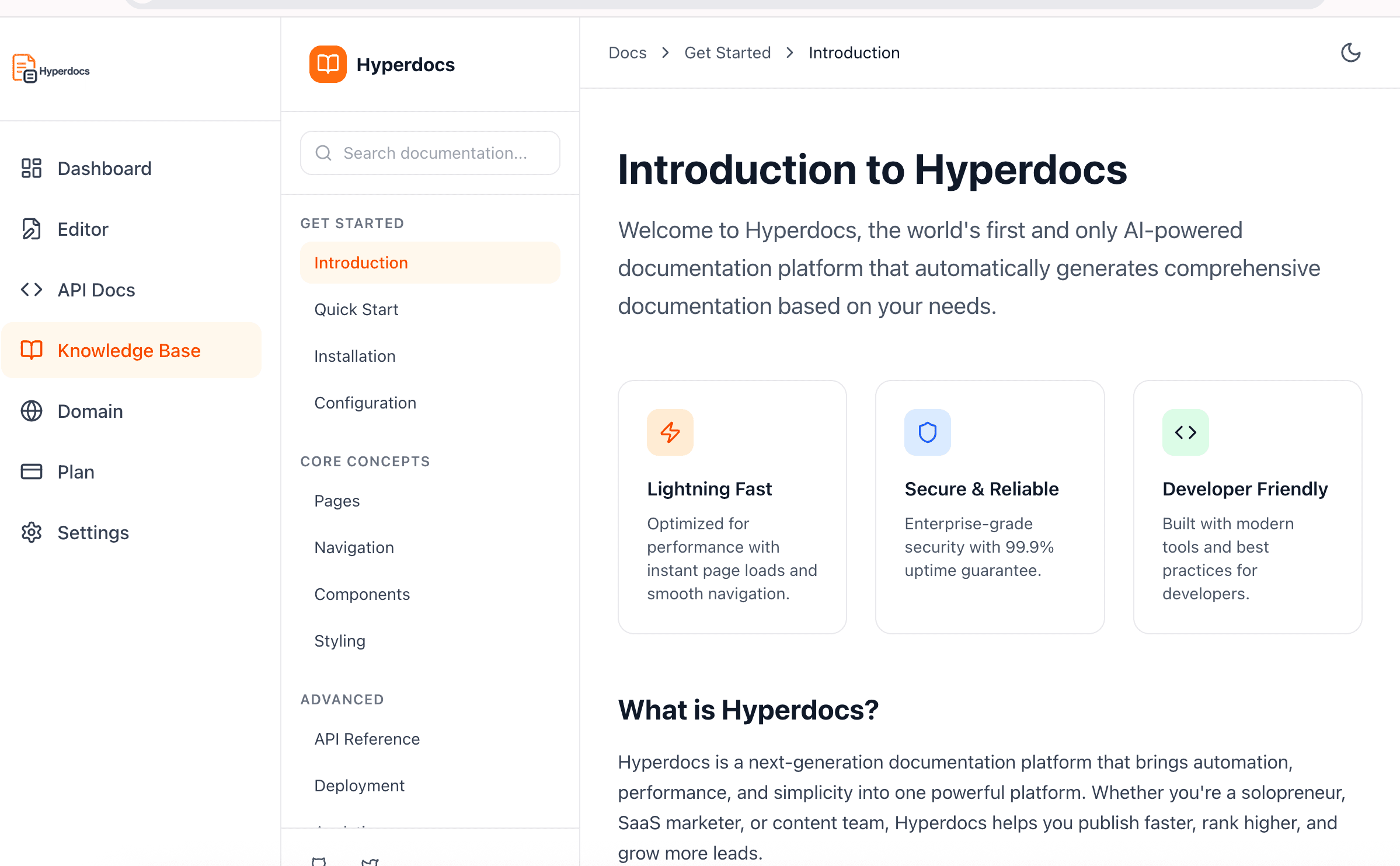Collapse the GET STARTED section

coord(352,222)
